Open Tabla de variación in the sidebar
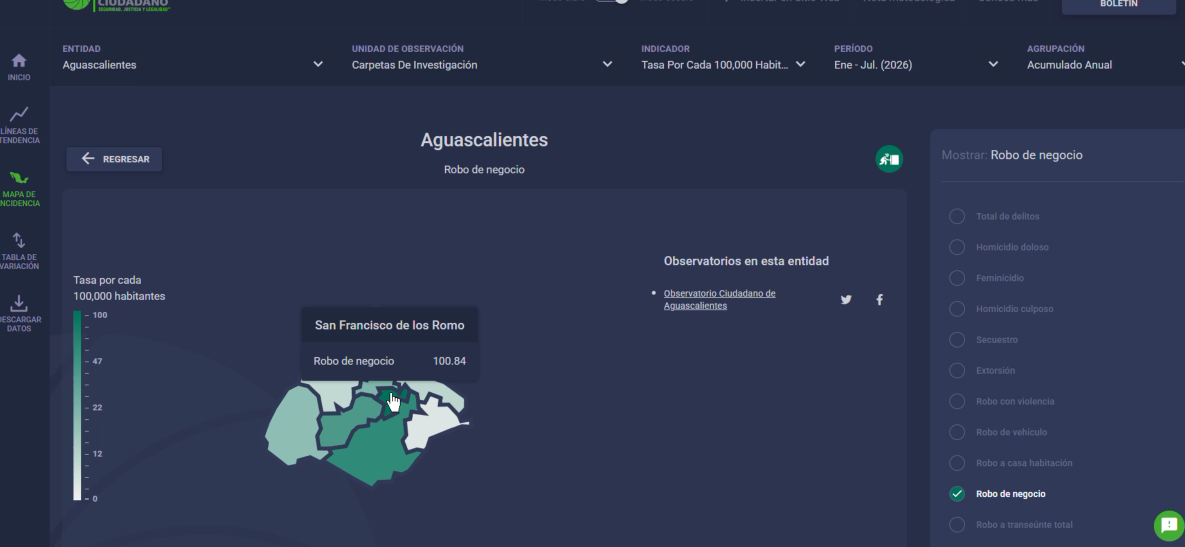Viewport: 1185px width, 547px height. coord(20,252)
